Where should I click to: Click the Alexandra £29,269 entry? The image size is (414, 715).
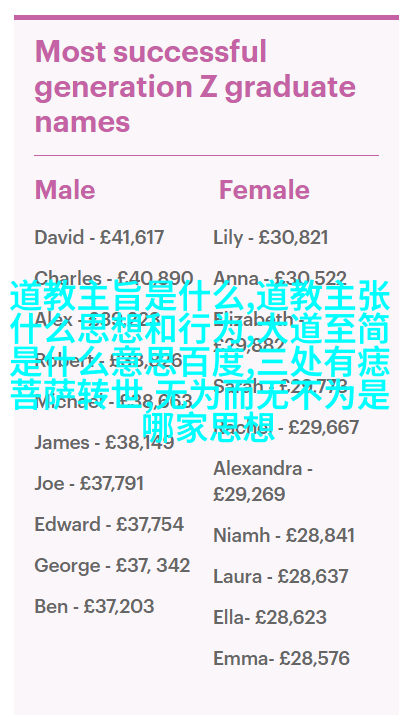(x=263, y=481)
